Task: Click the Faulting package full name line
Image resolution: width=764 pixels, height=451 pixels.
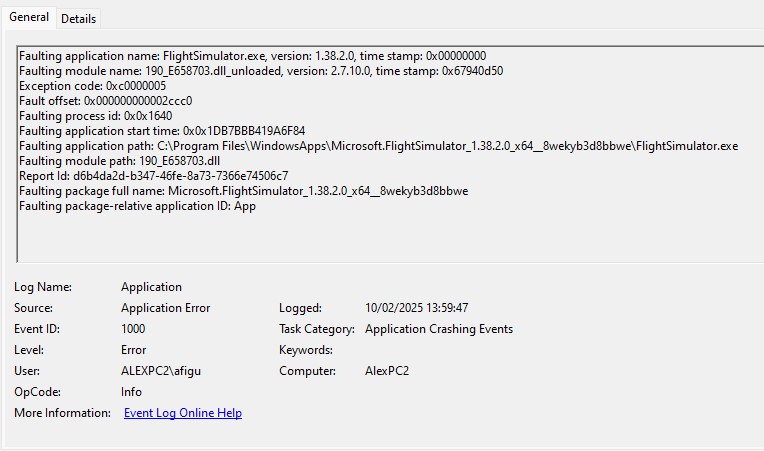Action: tap(244, 190)
